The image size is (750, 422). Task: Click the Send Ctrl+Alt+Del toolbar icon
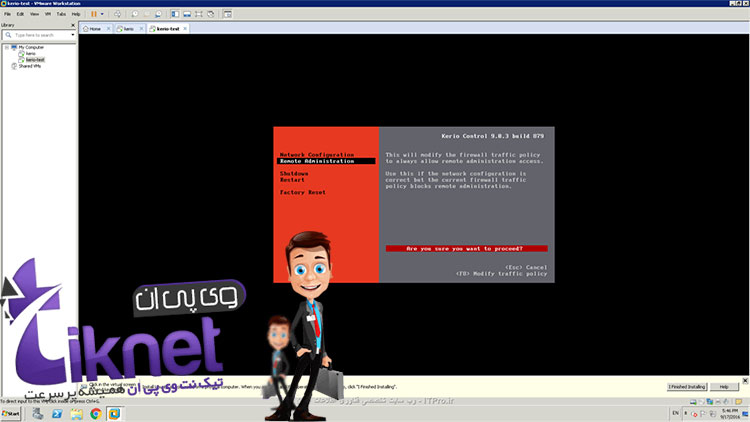pyautogui.click(x=117, y=15)
